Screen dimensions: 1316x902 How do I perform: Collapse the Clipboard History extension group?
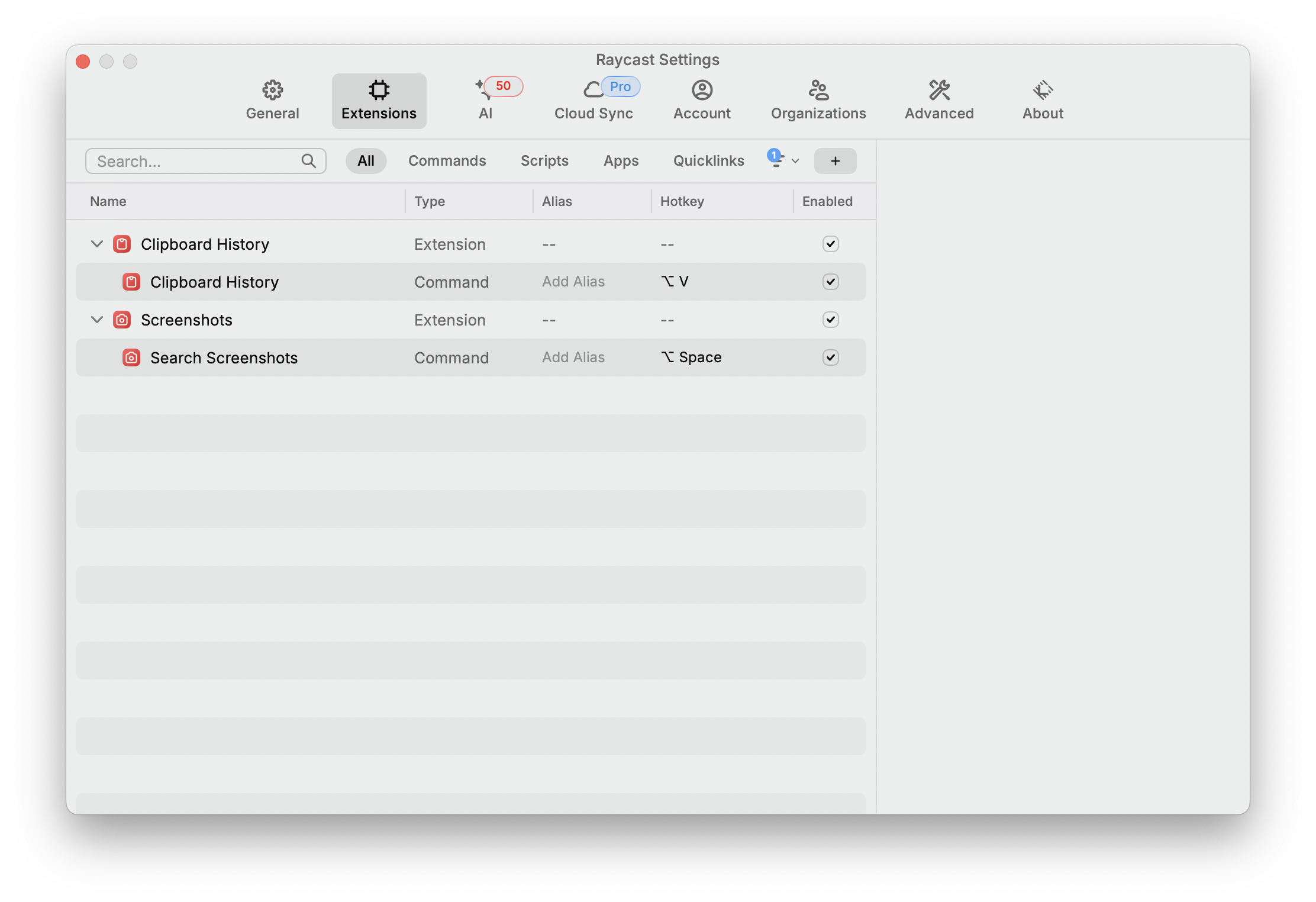[x=97, y=244]
